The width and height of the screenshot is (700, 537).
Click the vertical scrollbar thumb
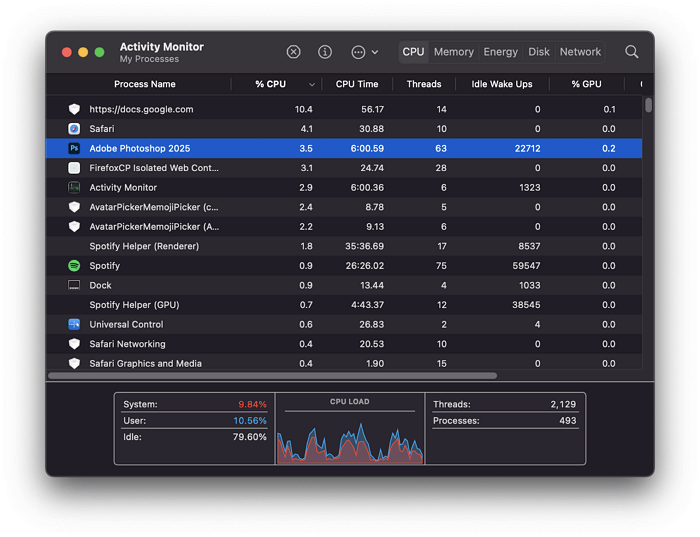[648, 105]
